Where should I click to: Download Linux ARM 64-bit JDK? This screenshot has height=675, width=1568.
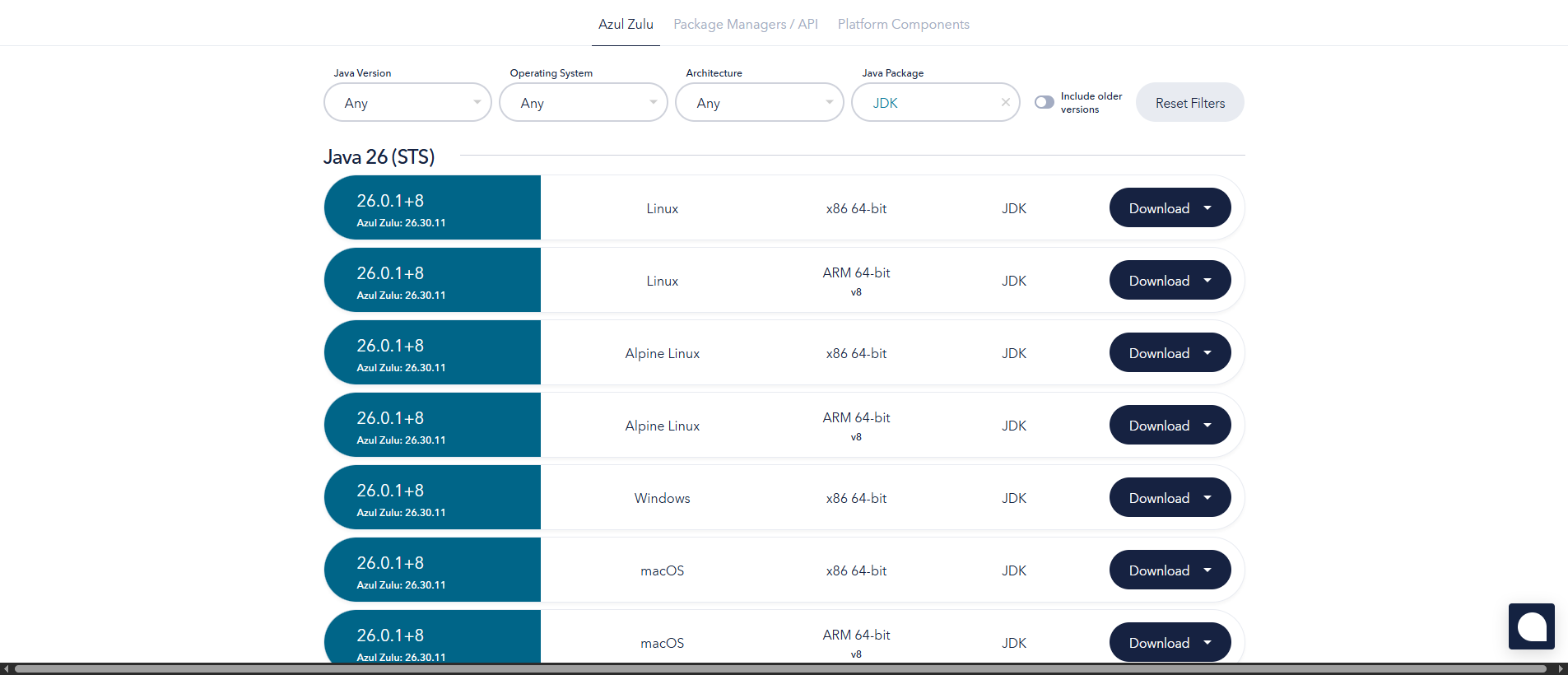click(x=1170, y=280)
